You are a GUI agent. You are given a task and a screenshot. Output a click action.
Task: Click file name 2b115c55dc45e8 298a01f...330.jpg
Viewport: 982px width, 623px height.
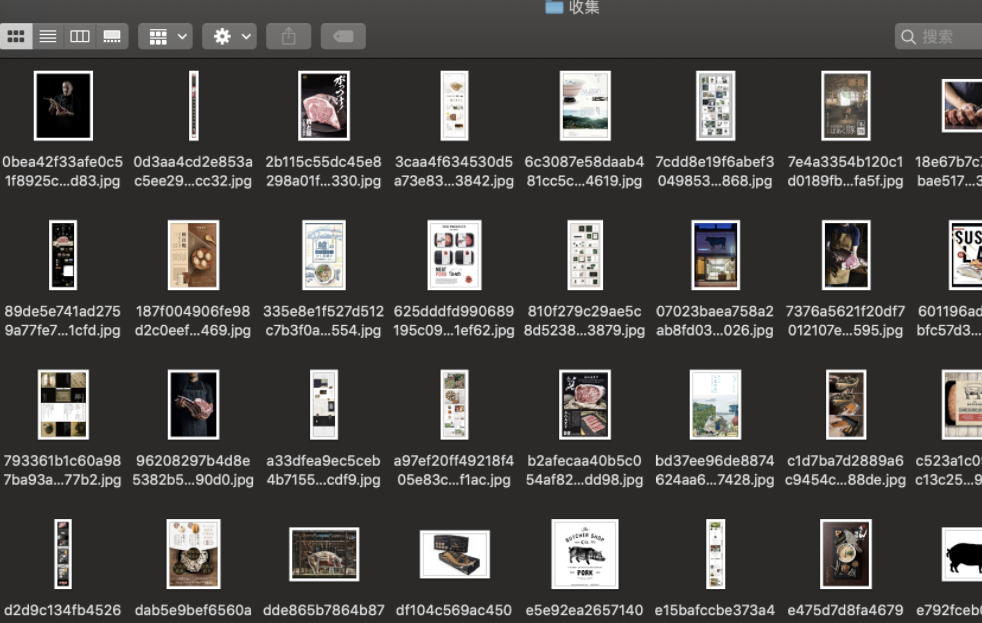[x=324, y=172]
